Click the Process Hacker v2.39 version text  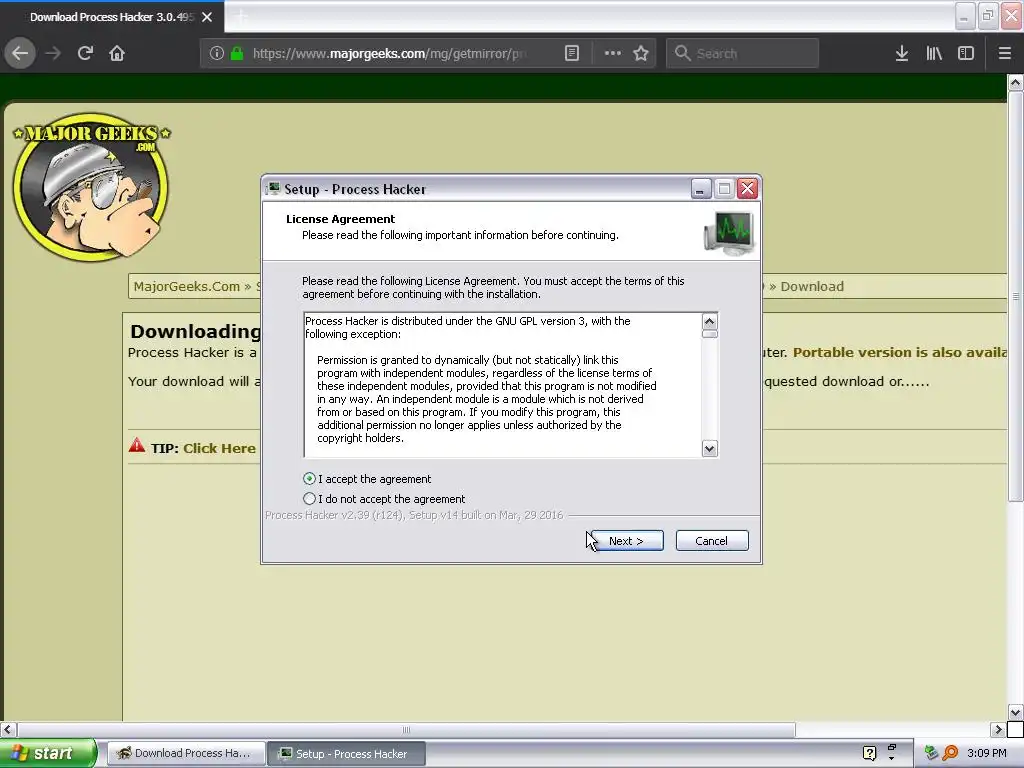tap(414, 515)
